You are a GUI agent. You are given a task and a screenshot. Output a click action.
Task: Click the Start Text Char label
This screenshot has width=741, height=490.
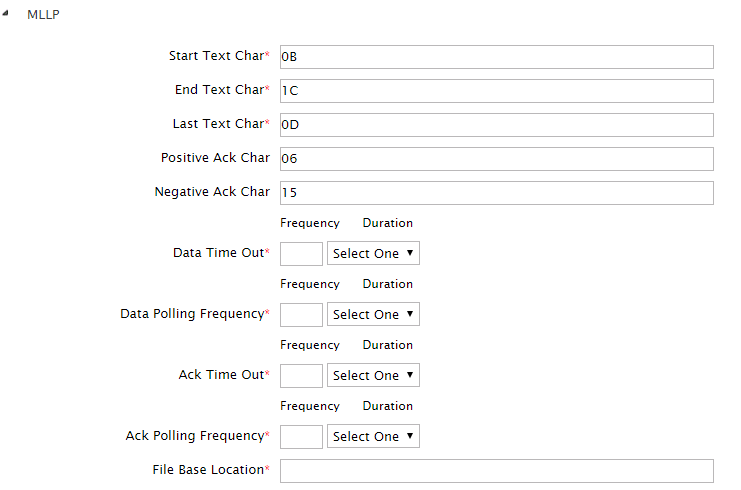[216, 56]
